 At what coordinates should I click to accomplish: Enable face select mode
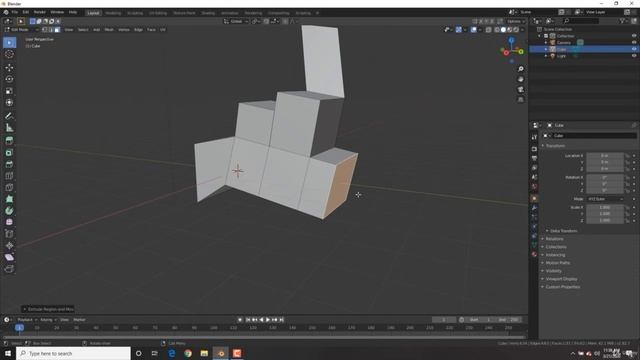click(x=57, y=30)
